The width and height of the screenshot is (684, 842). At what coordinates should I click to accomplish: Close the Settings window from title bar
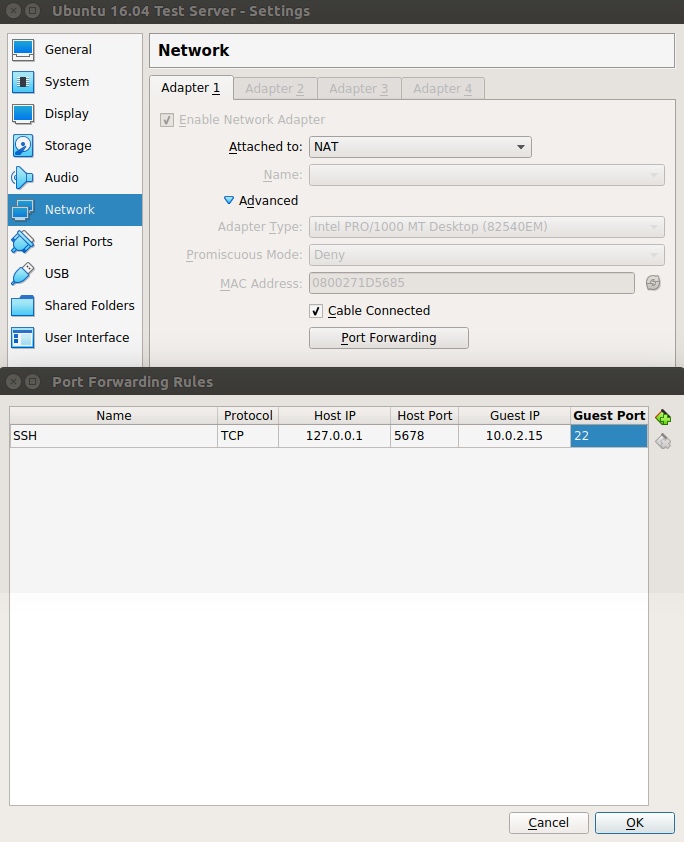coord(14,11)
